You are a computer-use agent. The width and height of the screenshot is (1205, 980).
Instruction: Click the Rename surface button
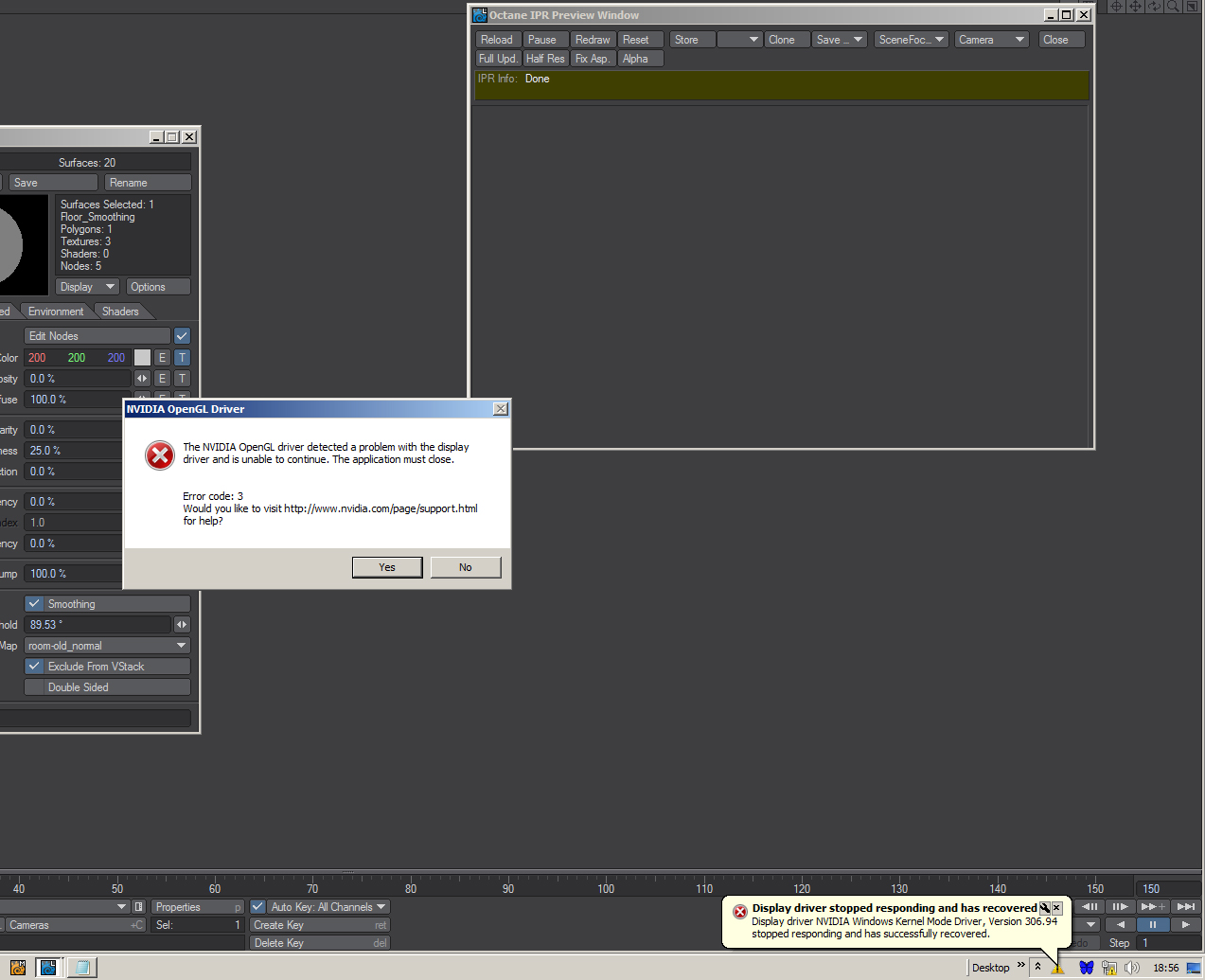coord(148,183)
